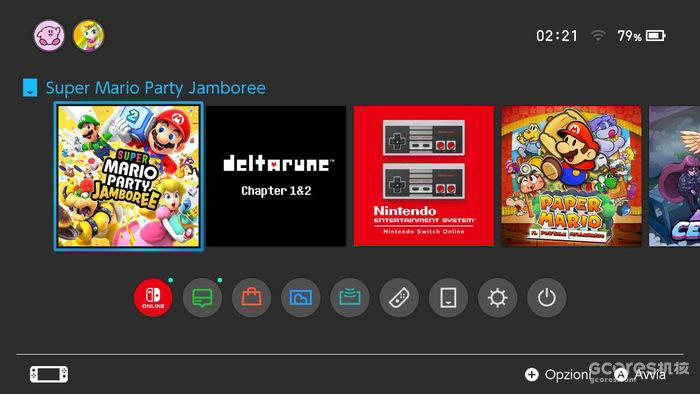Open the Virtual Game Cards icon
This screenshot has height=394, width=700.
448,298
